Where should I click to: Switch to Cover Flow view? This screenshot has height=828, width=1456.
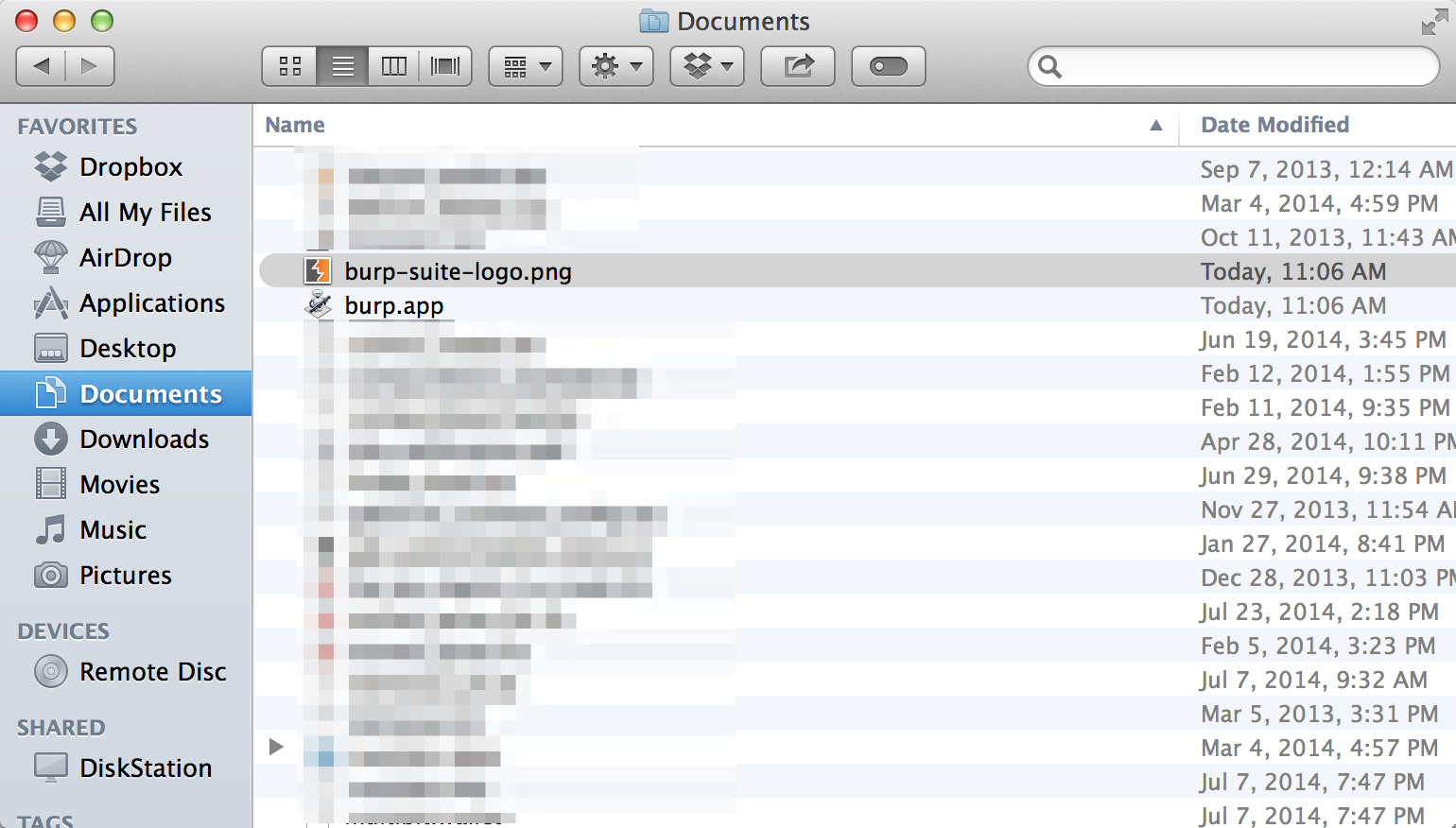(x=444, y=66)
